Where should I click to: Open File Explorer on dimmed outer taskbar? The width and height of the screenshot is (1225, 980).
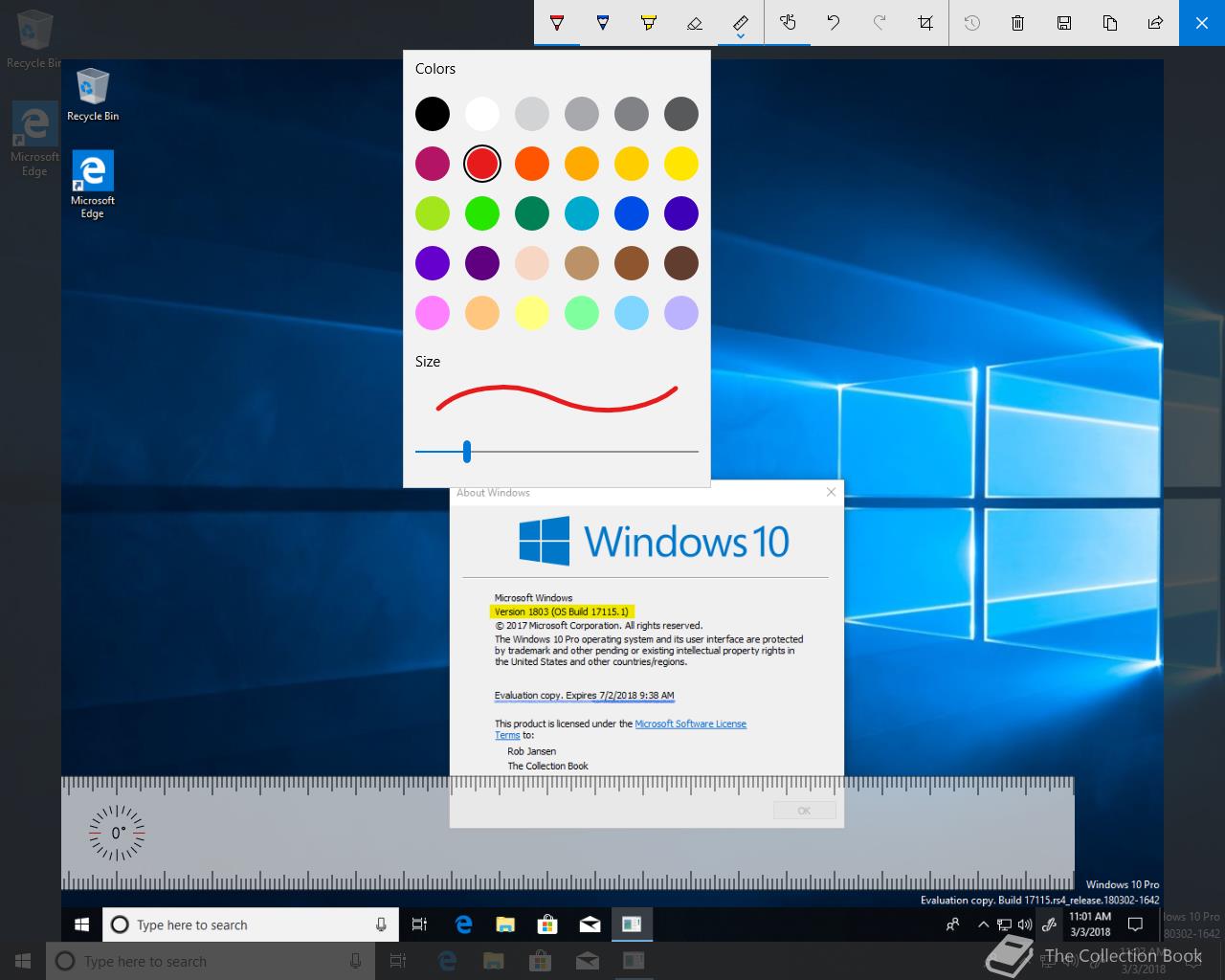494,961
